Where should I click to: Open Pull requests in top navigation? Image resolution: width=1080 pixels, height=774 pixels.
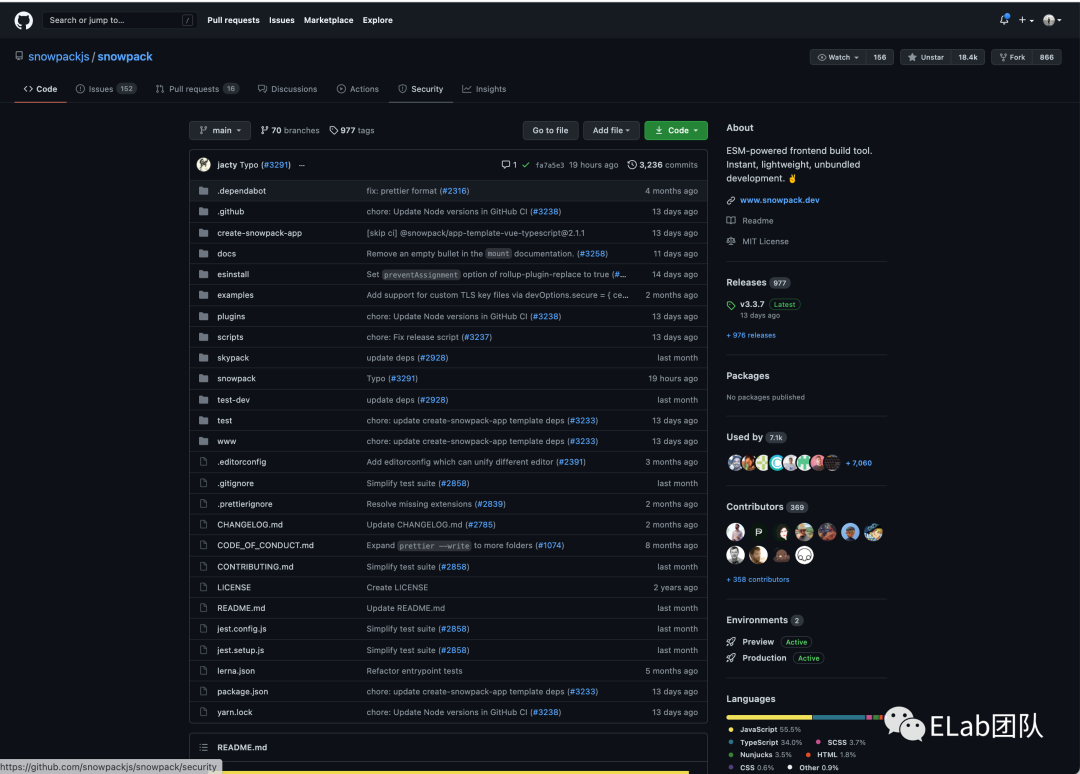pos(233,20)
